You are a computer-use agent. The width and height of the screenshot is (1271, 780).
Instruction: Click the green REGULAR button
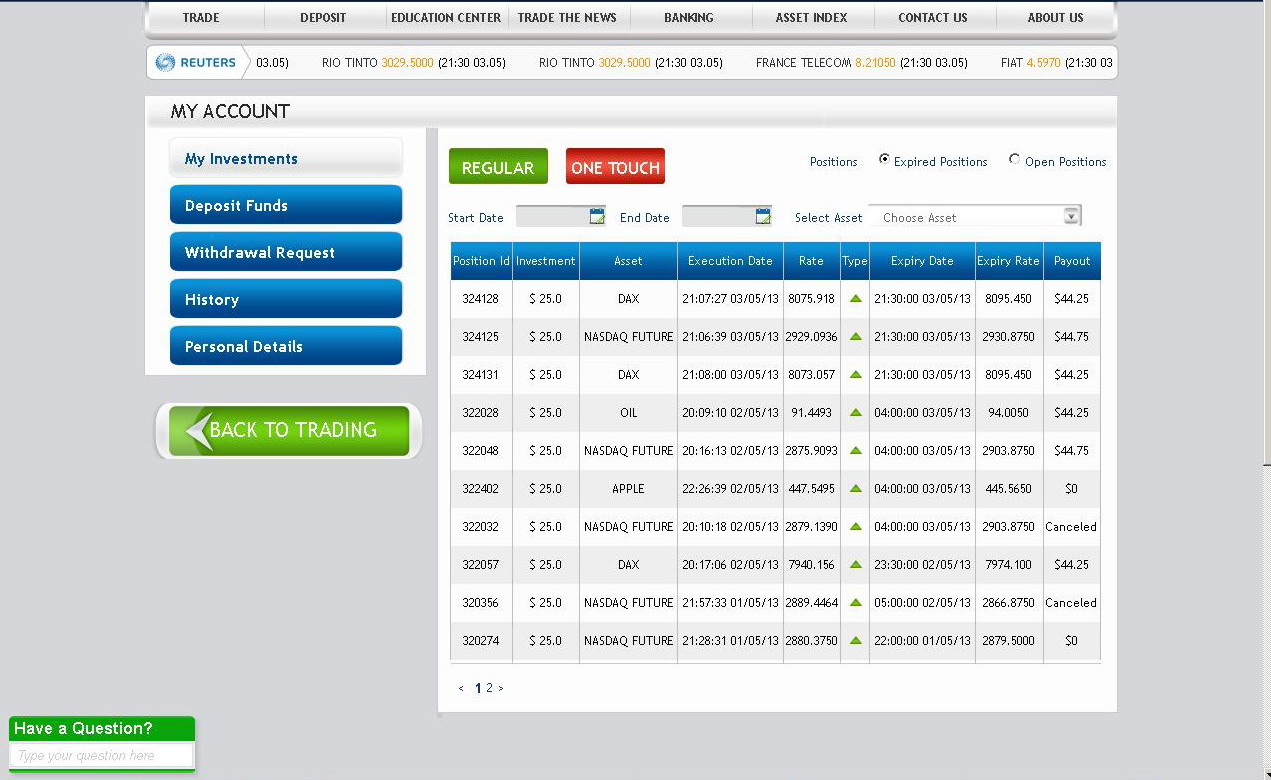(x=498, y=166)
